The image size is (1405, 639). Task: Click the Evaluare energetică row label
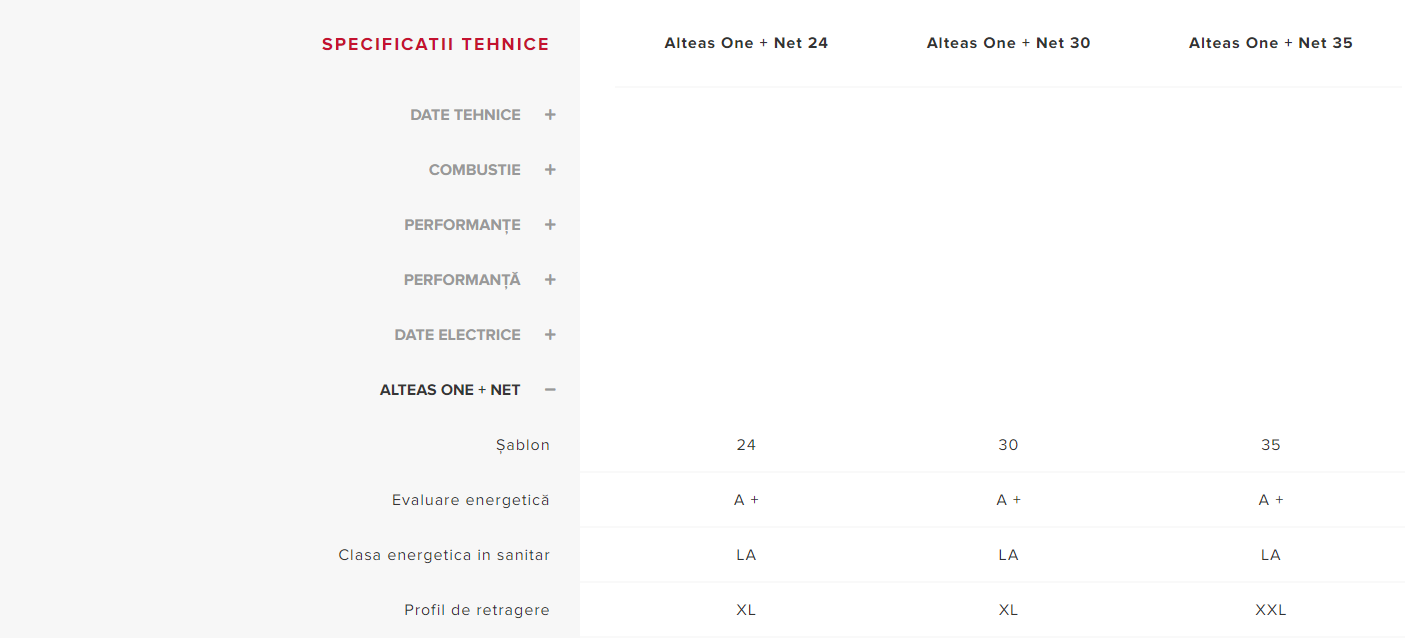tap(471, 500)
